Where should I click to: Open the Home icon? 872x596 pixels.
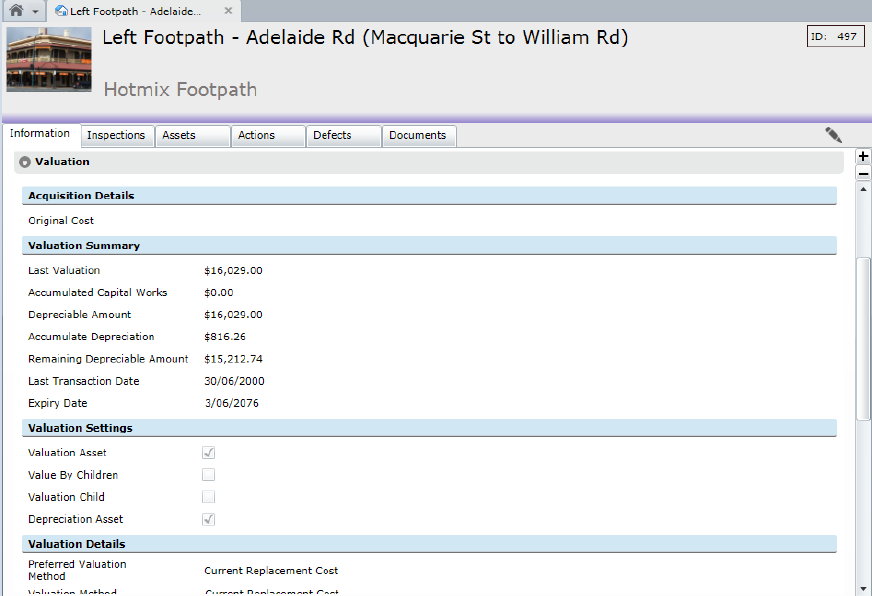17,10
